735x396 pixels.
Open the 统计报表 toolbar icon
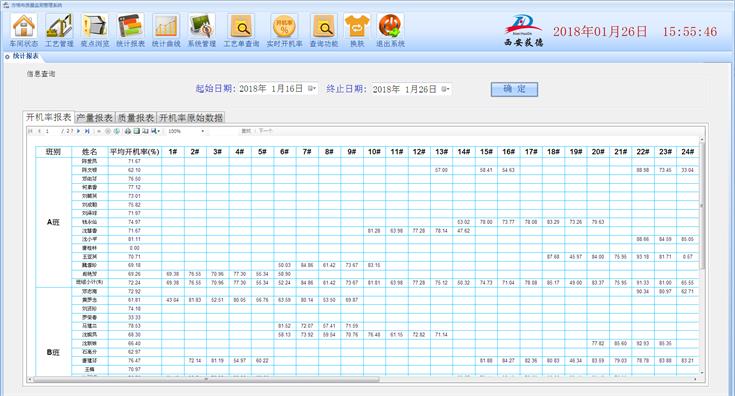tap(130, 30)
